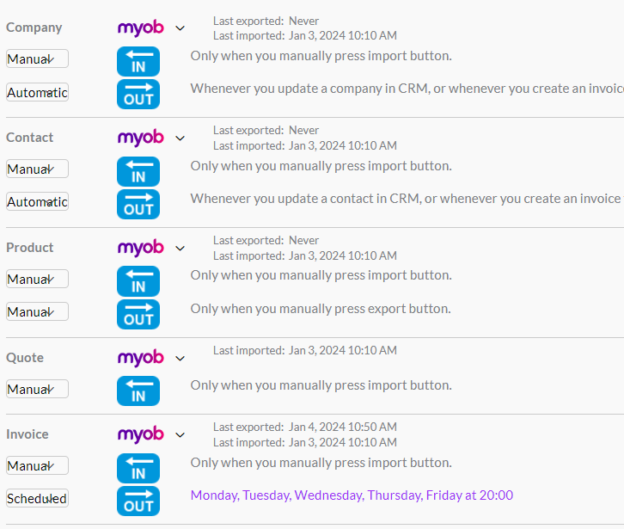Open the Company import Manual dropdown
Image resolution: width=624 pixels, height=529 pixels.
click(37, 59)
